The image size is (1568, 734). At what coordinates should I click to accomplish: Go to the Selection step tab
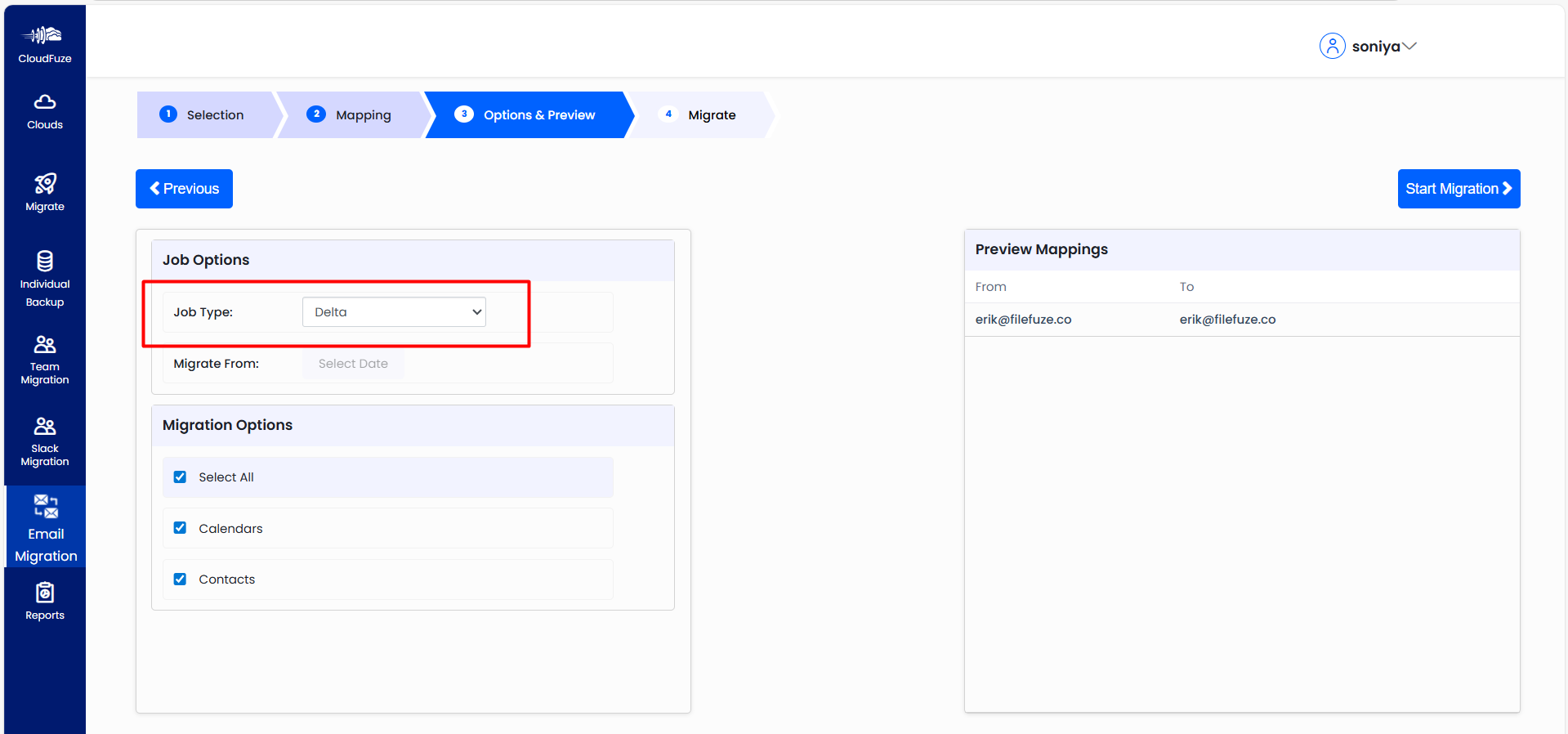[x=204, y=115]
